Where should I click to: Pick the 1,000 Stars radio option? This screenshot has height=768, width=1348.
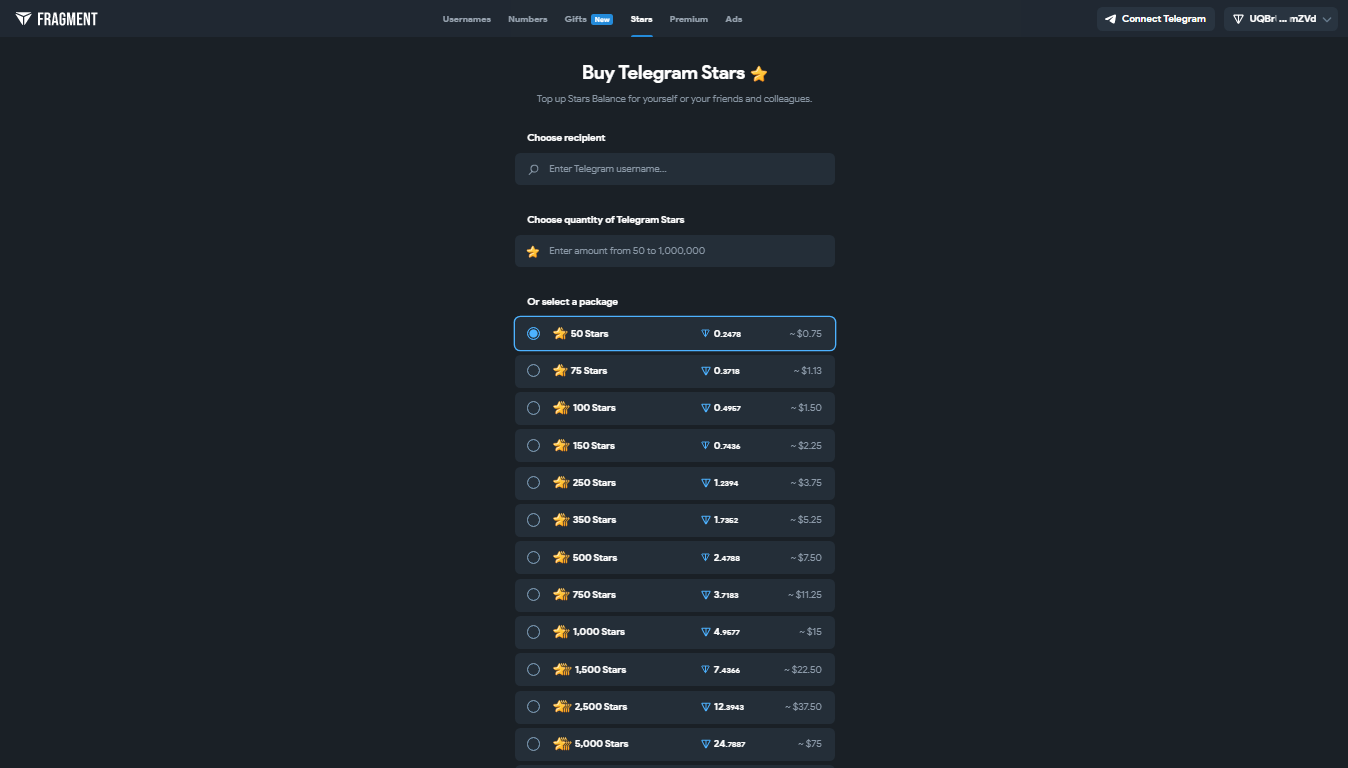click(x=533, y=632)
